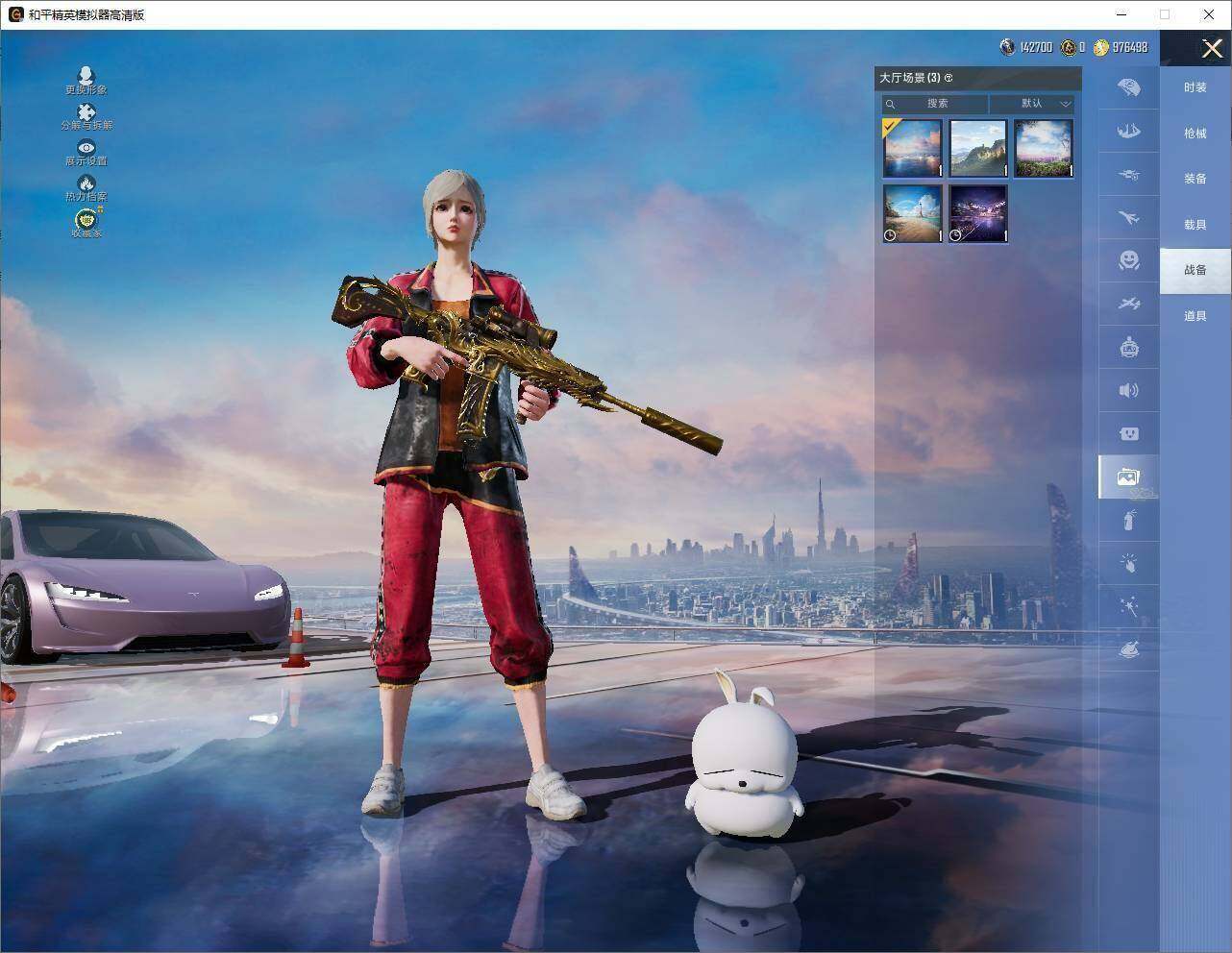Click the gold coin icon beside 976498

click(1101, 47)
